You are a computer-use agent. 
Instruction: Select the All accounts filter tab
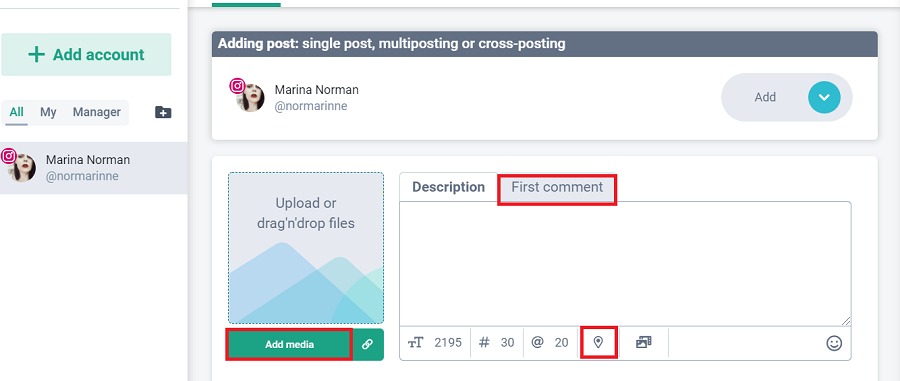(17, 112)
